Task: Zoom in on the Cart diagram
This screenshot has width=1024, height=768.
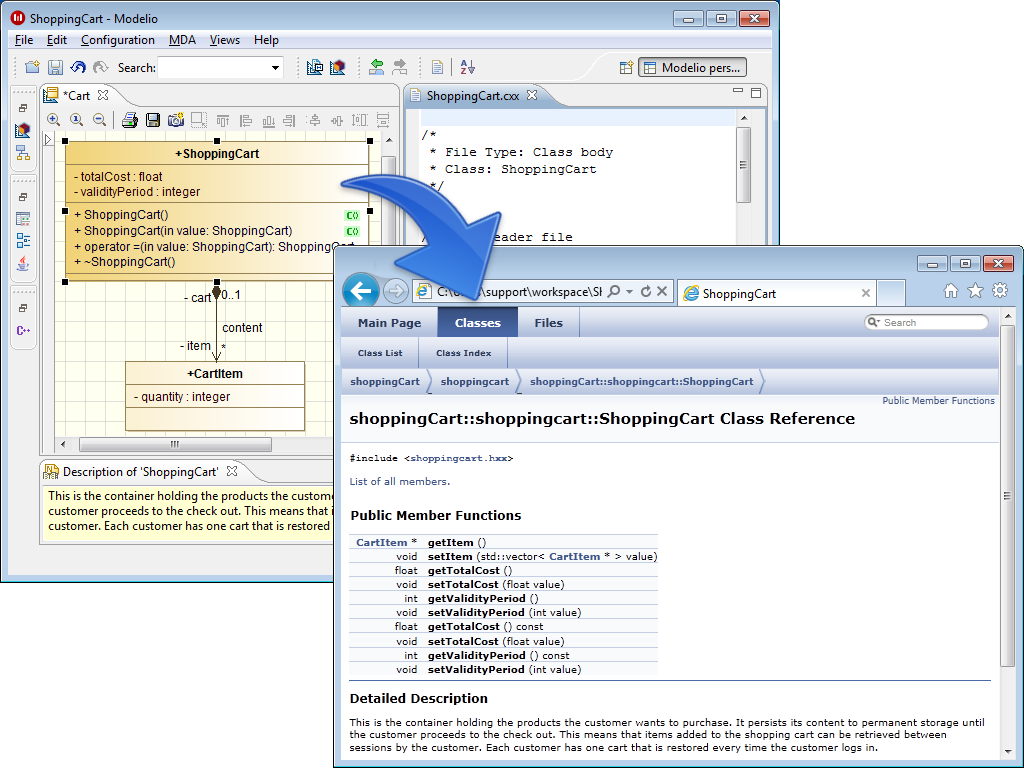Action: [x=54, y=120]
